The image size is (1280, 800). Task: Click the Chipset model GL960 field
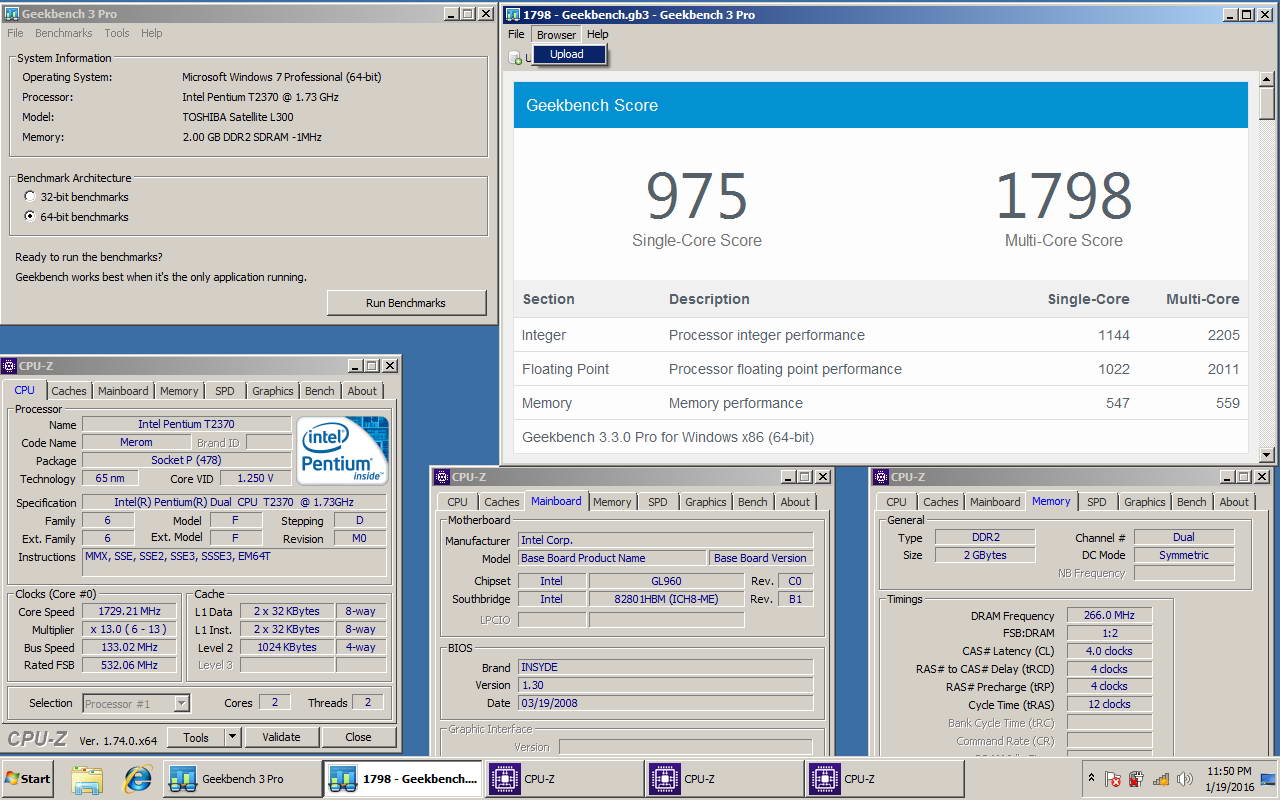(x=666, y=581)
